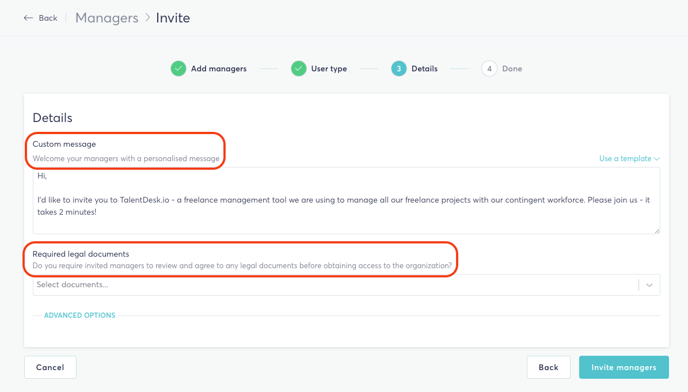Image resolution: width=688 pixels, height=392 pixels.
Task: Click the green checkmark for User type
Action: pos(298,68)
